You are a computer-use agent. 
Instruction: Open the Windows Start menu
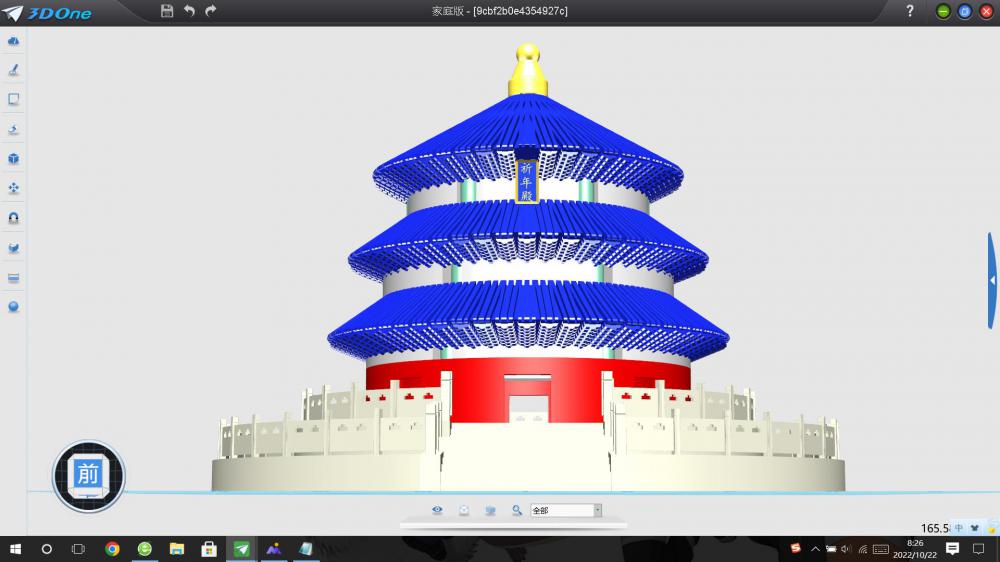[15, 549]
